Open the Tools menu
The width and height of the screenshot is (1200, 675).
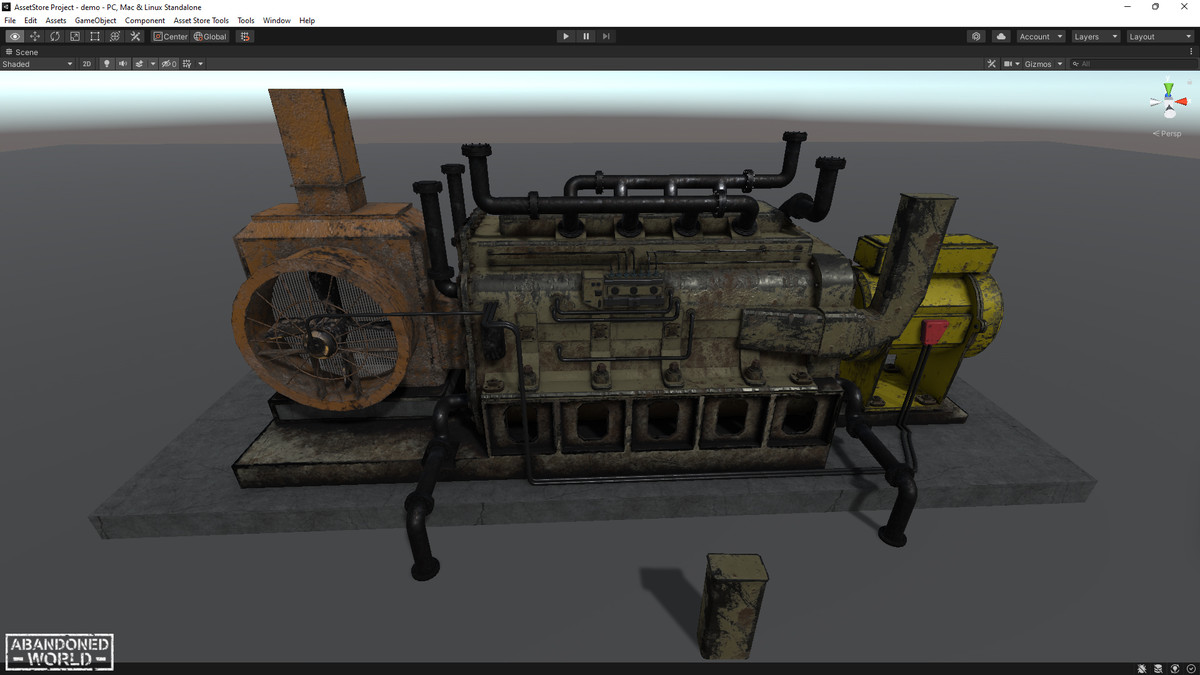click(x=246, y=20)
